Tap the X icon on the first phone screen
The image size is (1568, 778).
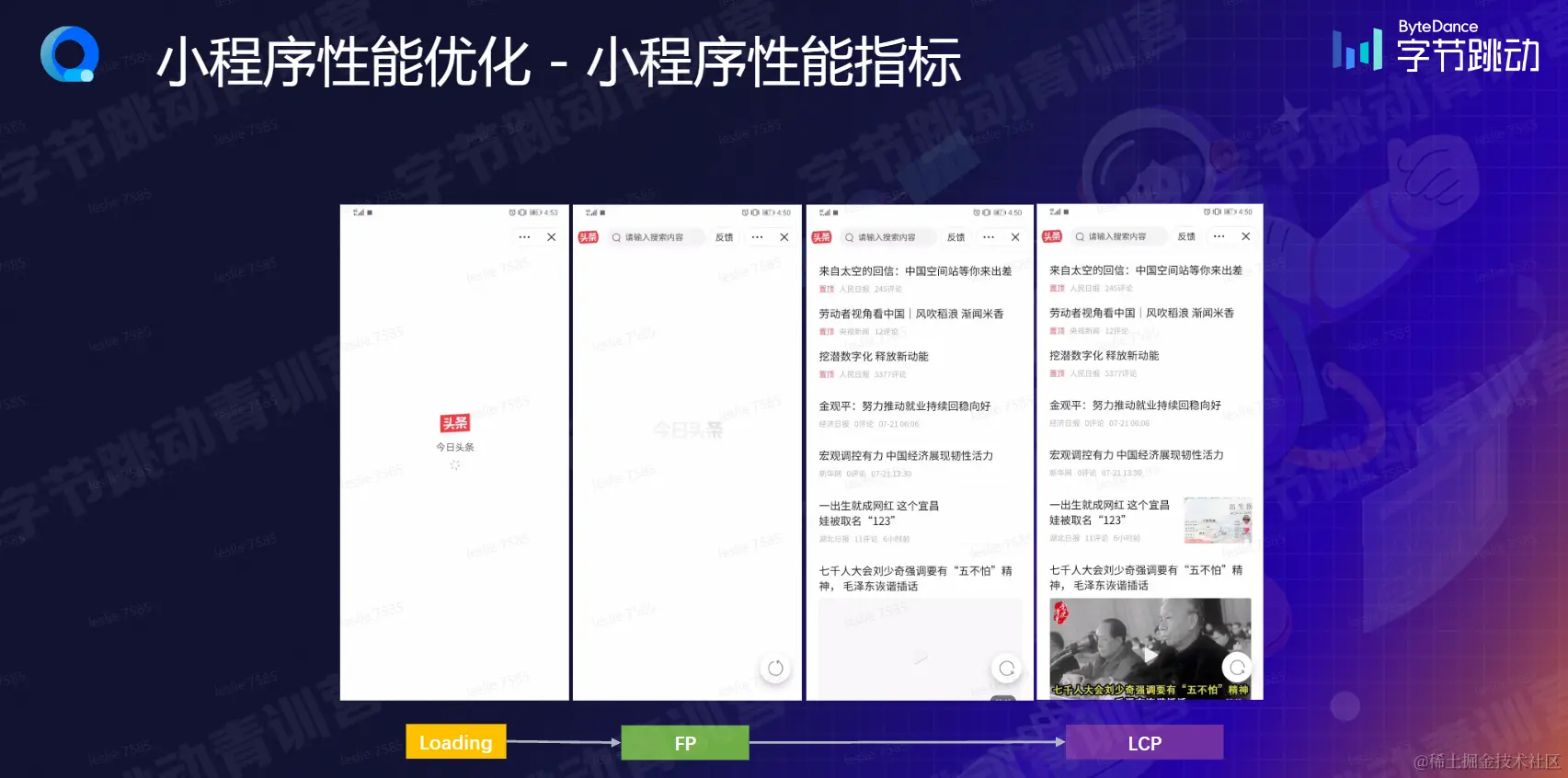[552, 237]
